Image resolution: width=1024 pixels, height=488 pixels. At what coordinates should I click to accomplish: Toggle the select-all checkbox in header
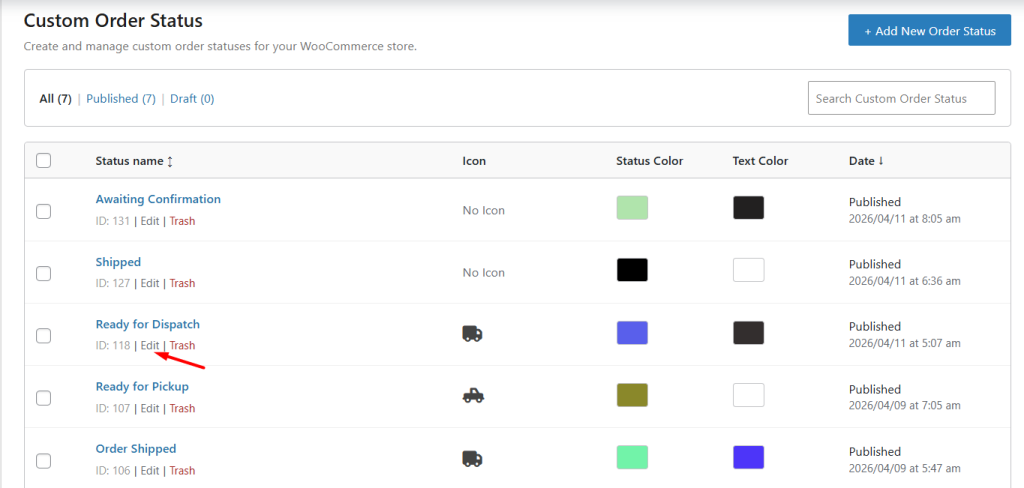pos(43,160)
